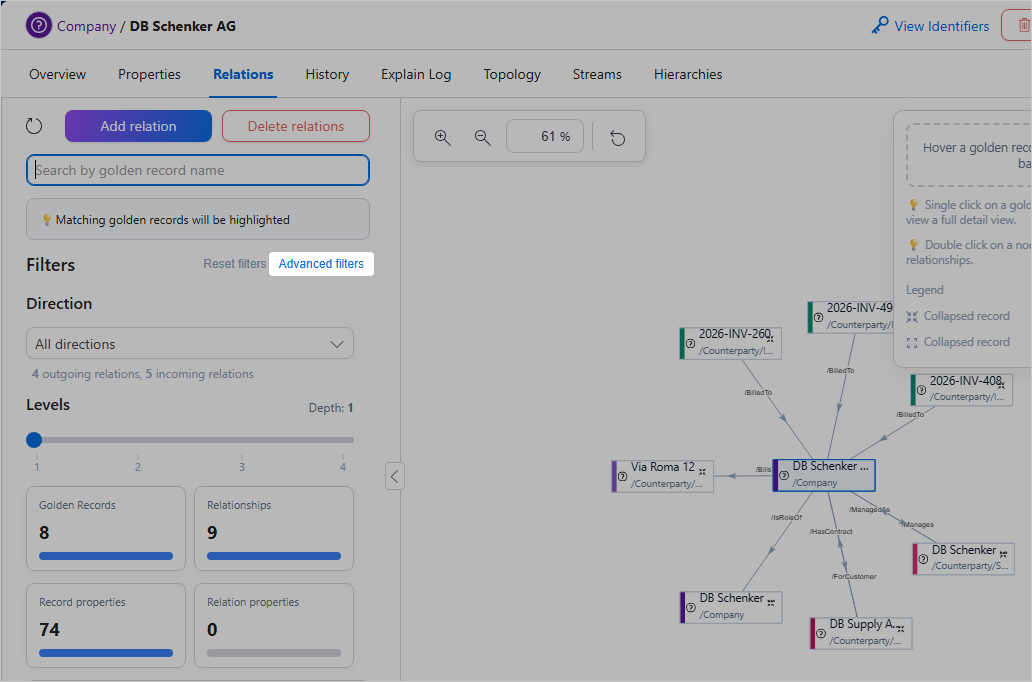Set Levels slider to depth 3 mark
1032x682 pixels.
click(242, 440)
